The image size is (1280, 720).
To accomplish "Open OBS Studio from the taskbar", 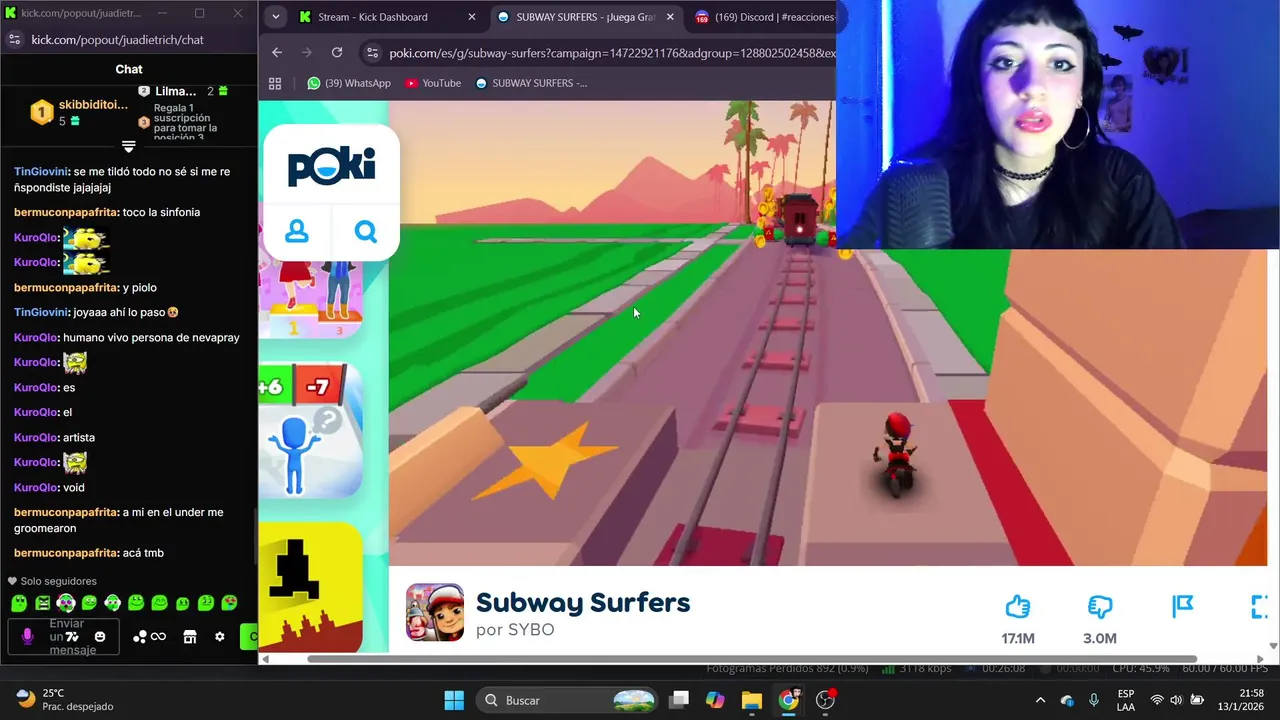I will click(826, 700).
